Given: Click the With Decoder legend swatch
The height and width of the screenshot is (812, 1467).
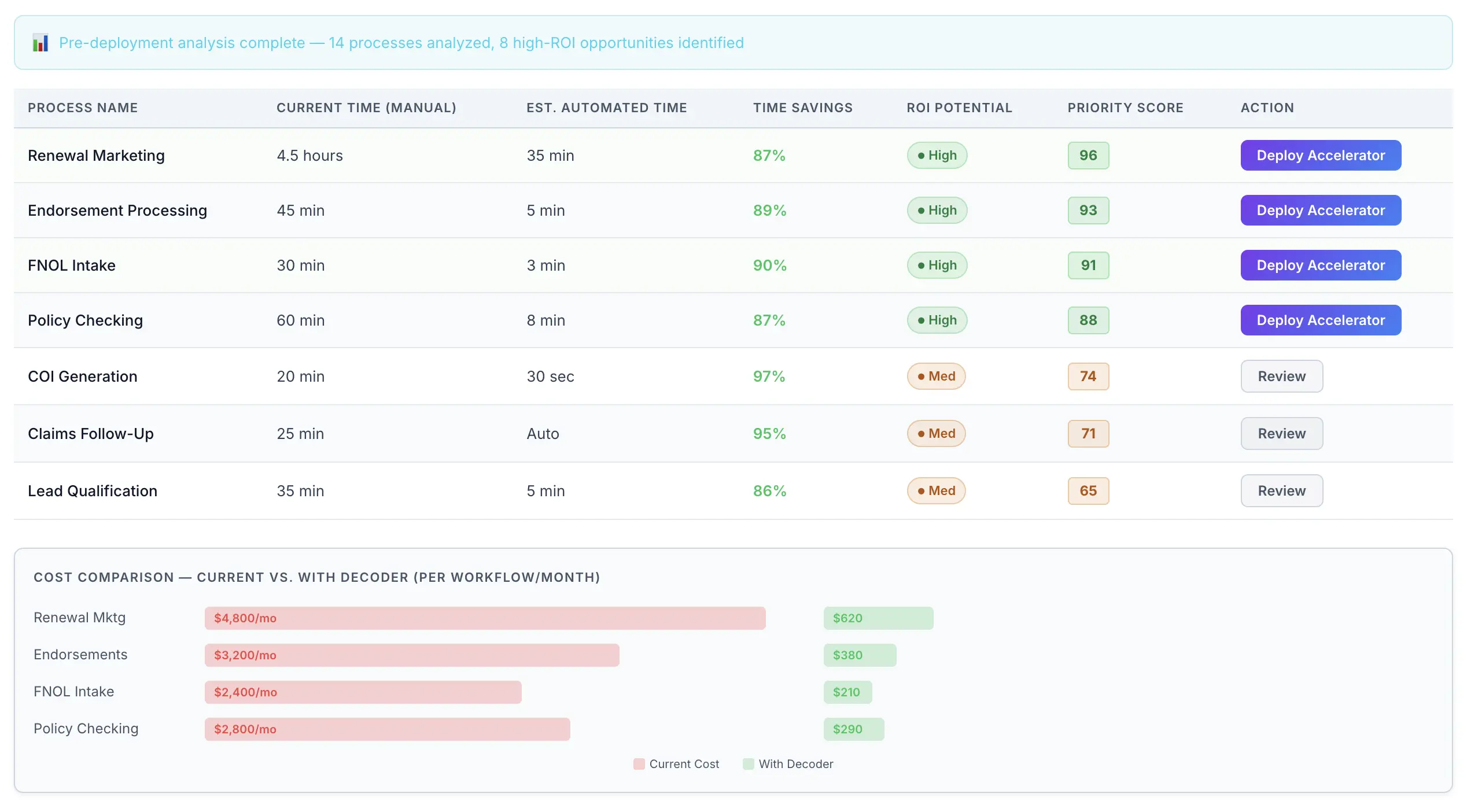Looking at the screenshot, I should 748,764.
